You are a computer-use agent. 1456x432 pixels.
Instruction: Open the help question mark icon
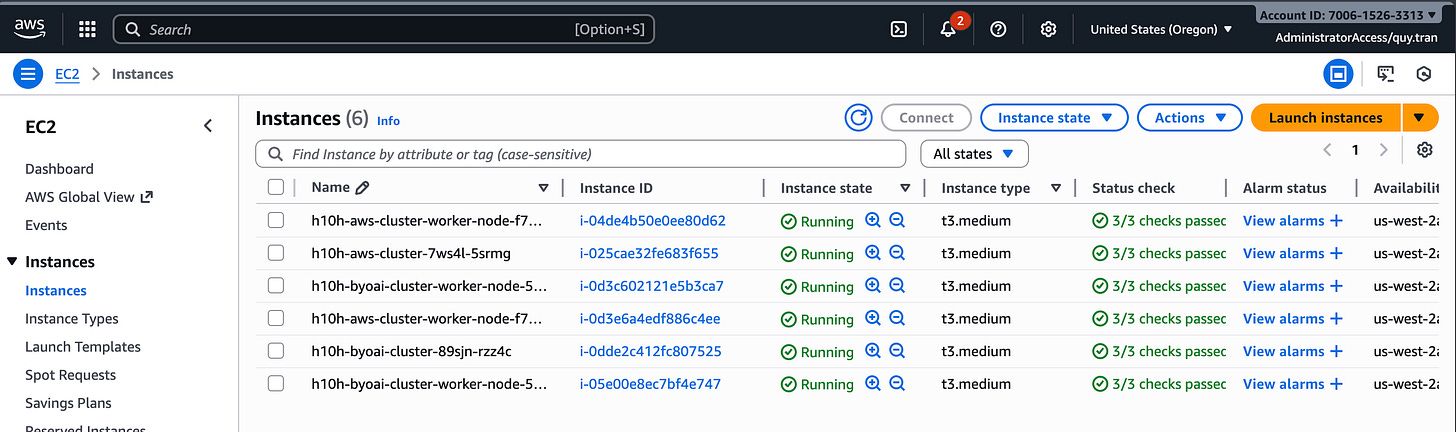pyautogui.click(x=998, y=29)
